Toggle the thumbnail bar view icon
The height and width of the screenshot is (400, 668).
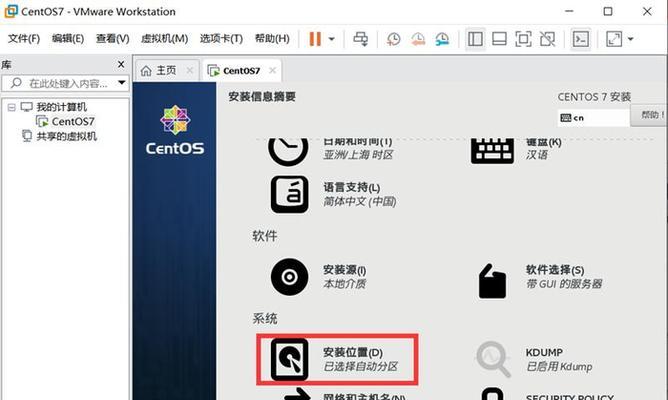[x=499, y=39]
